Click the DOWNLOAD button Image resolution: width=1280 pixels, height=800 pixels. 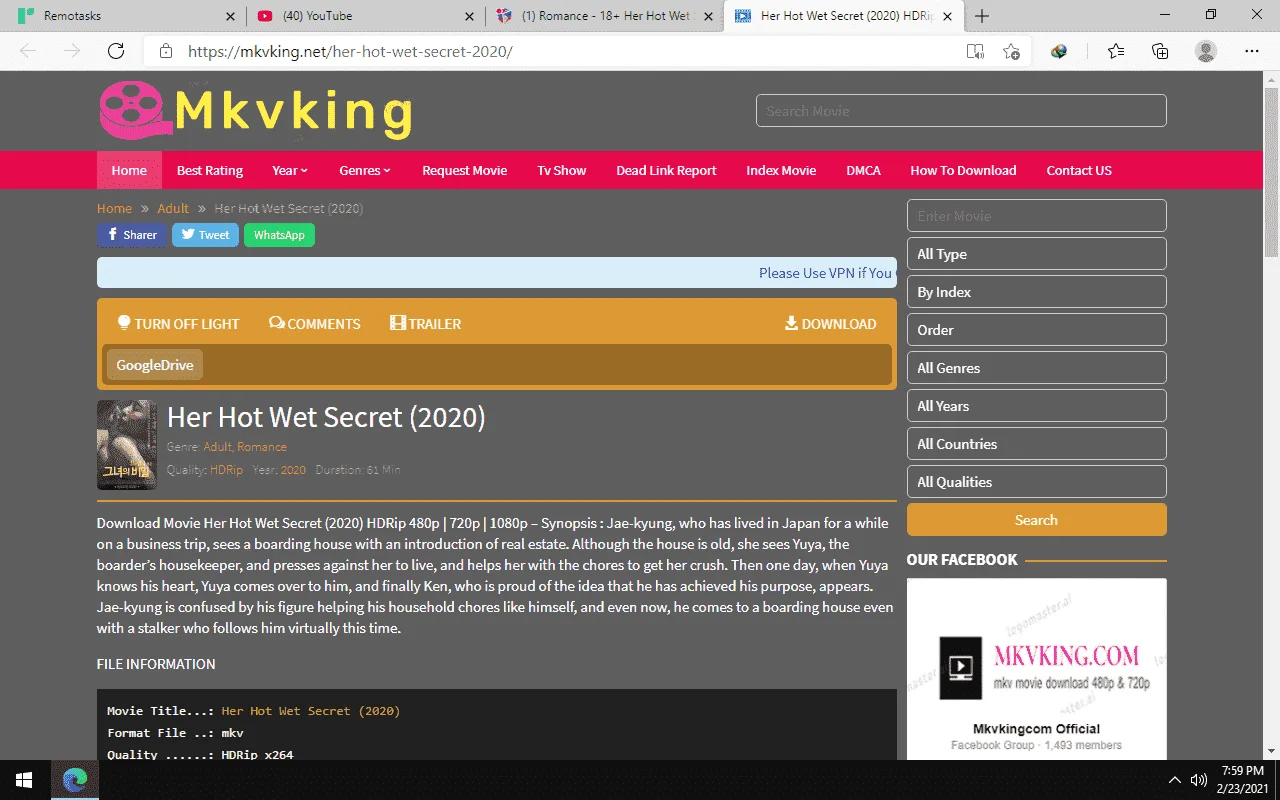(x=830, y=323)
